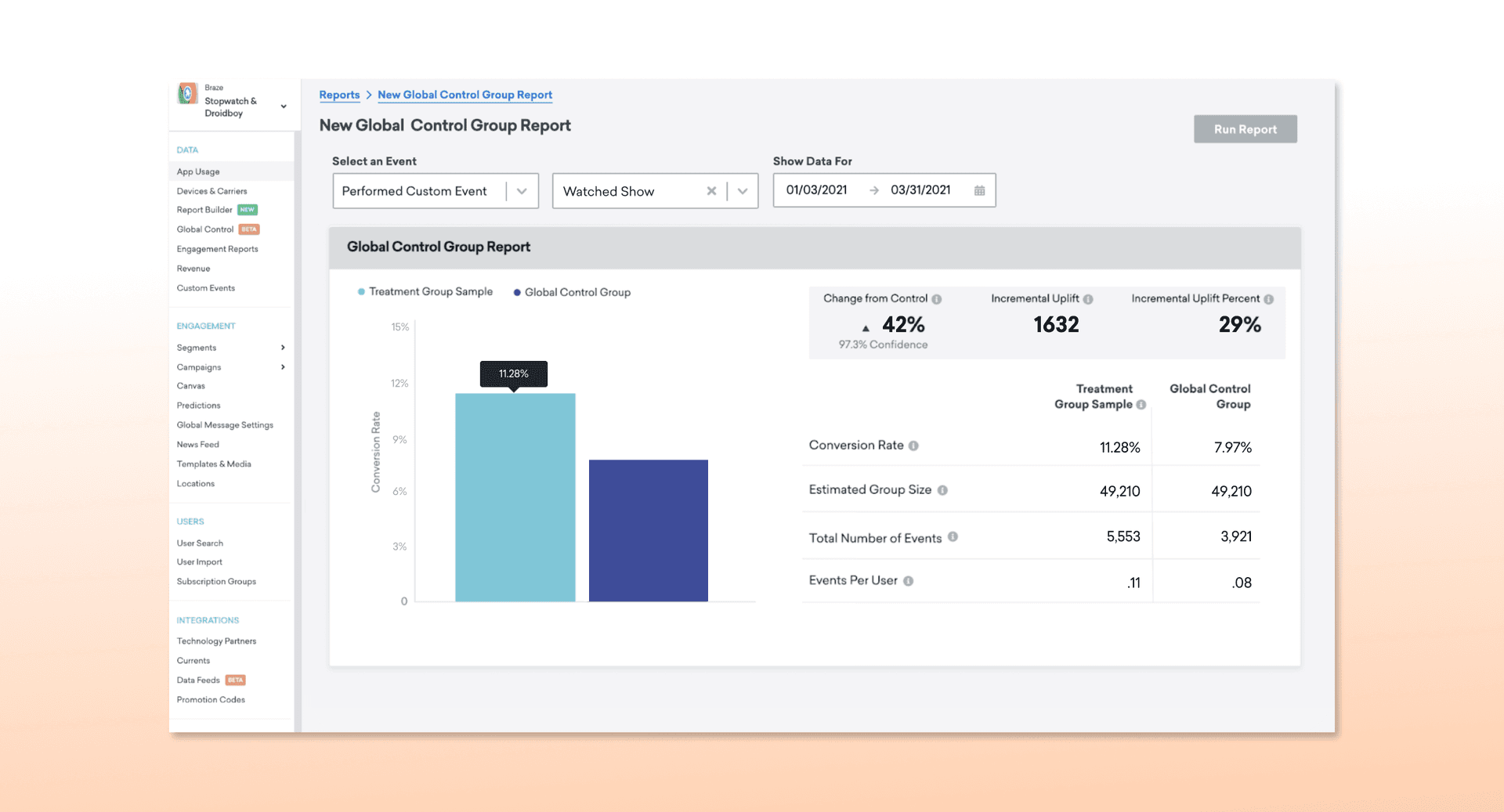Go to Engagement Reports in sidebar
Image resolution: width=1504 pixels, height=812 pixels.
pos(217,249)
